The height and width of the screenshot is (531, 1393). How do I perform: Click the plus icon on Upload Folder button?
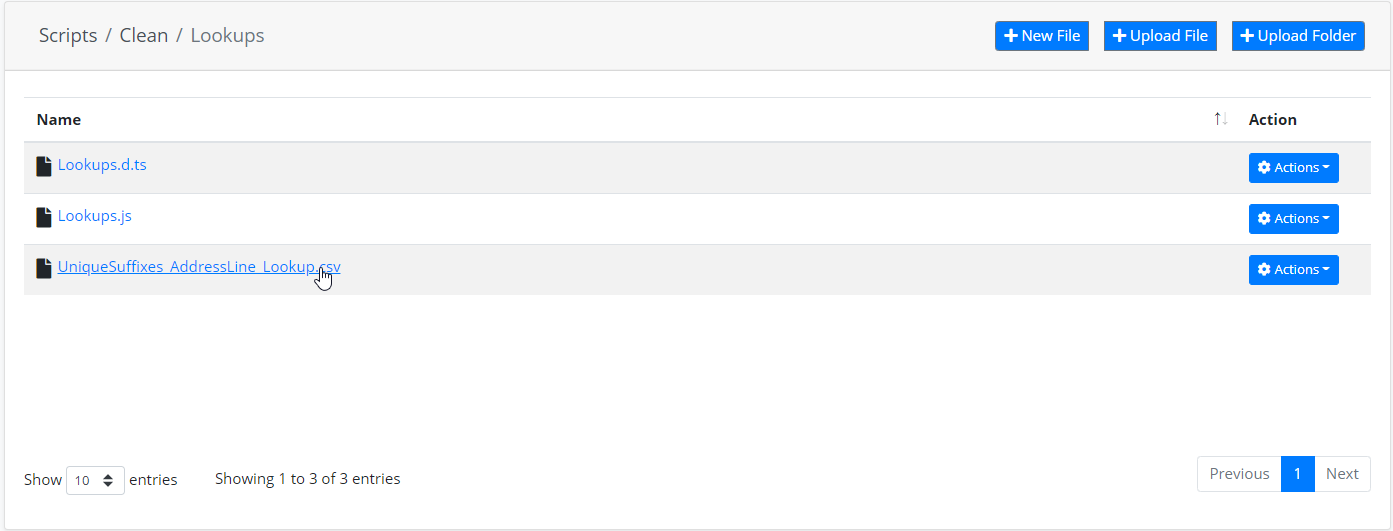coord(1247,36)
